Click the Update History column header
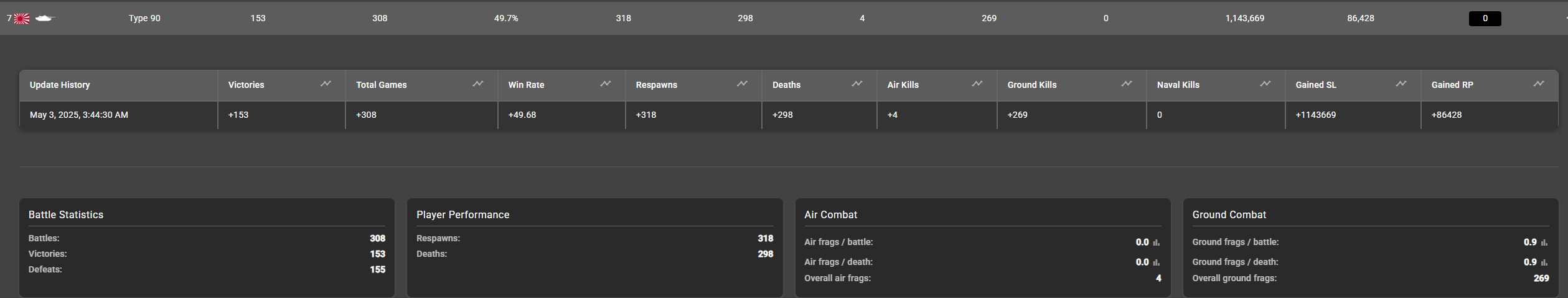This screenshot has height=298, width=1568. 60,85
